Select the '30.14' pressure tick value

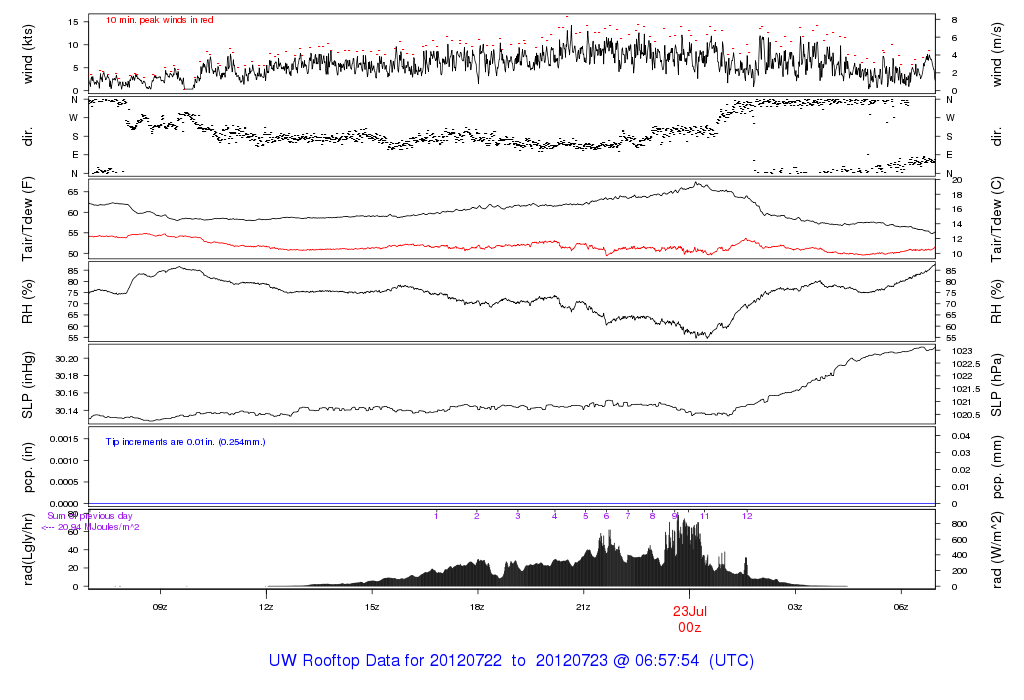coord(67,411)
